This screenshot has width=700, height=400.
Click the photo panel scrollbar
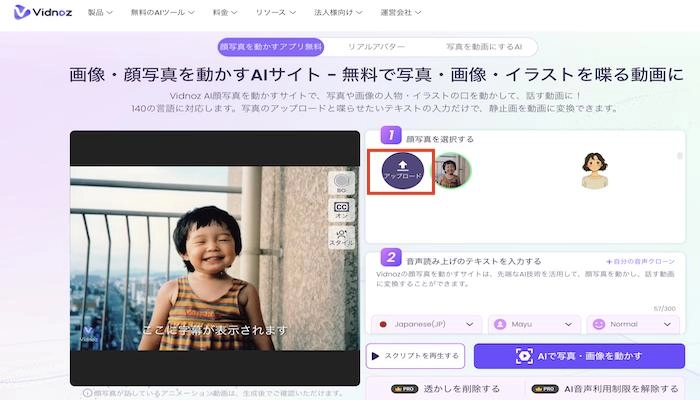pyautogui.click(x=679, y=156)
